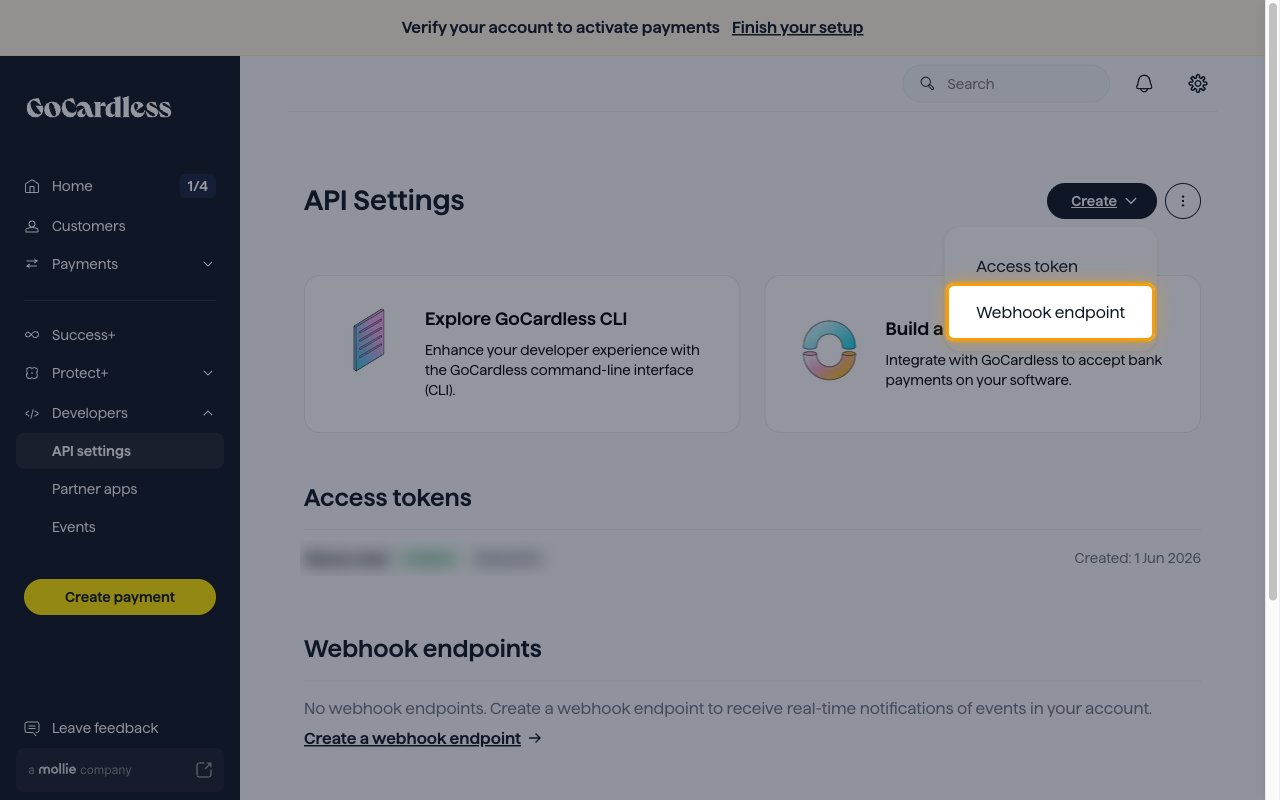
Task: Collapse the Developers sidebar chevron
Action: pos(208,413)
